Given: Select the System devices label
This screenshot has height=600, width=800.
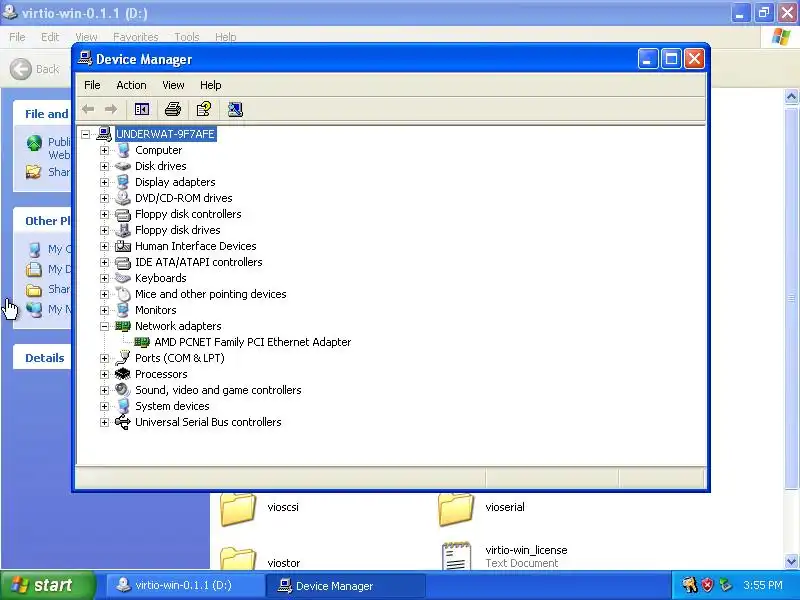Looking at the screenshot, I should [172, 406].
